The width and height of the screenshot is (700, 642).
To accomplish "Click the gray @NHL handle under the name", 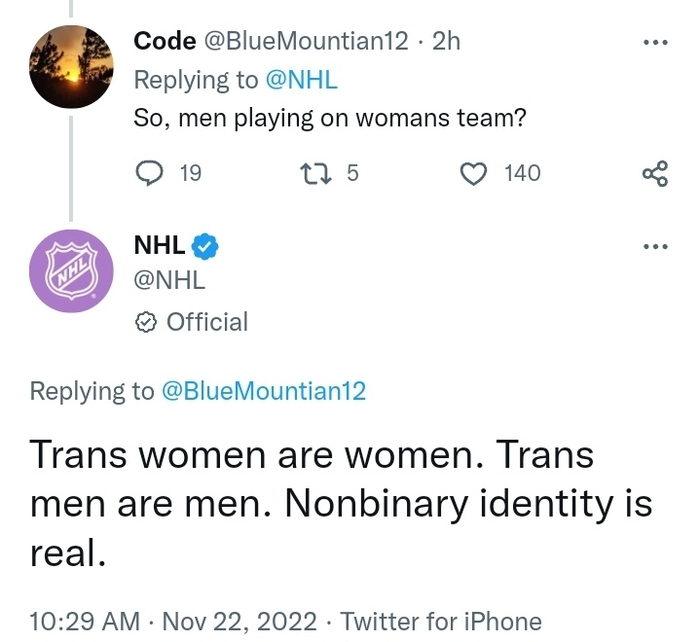I will 169,281.
